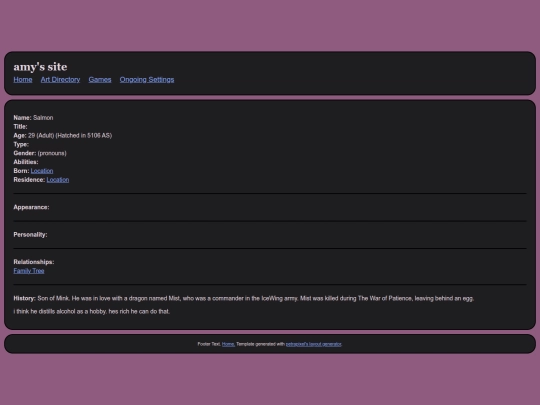This screenshot has height=405, width=540.
Task: Click the "History:" label
Action: pos(24,299)
